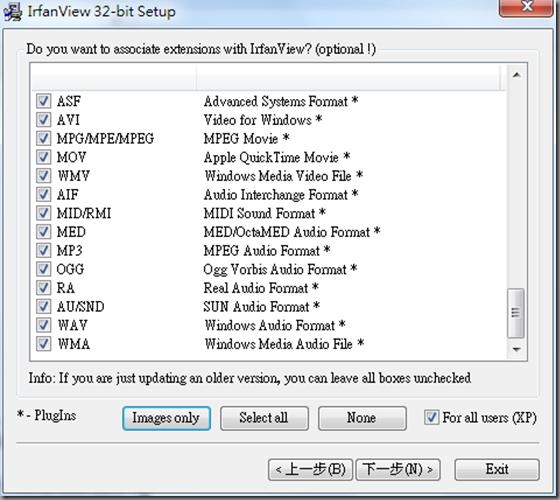560x500 pixels.
Task: Click the vertical scrollbar thumb
Action: pyautogui.click(x=516, y=313)
